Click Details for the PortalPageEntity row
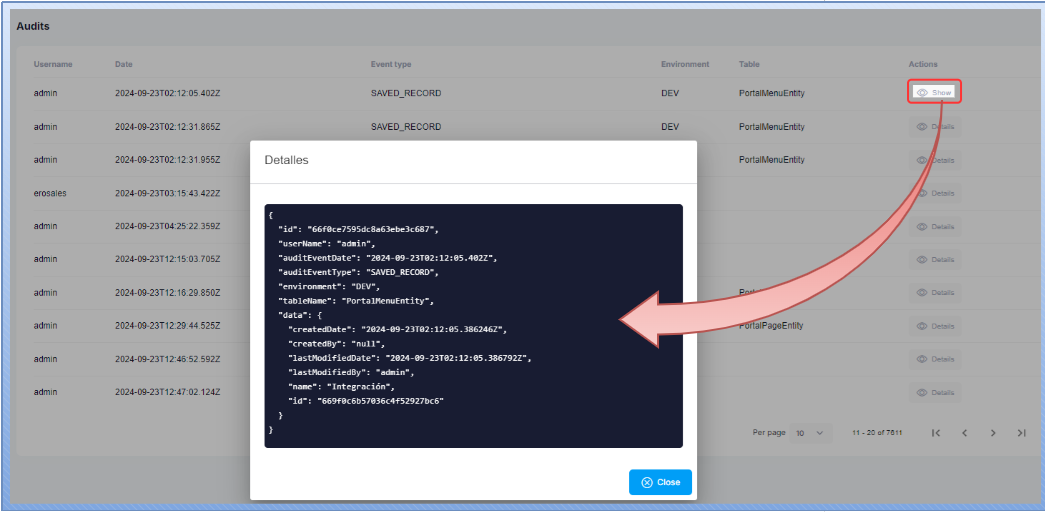The height and width of the screenshot is (512, 1045). click(935, 326)
